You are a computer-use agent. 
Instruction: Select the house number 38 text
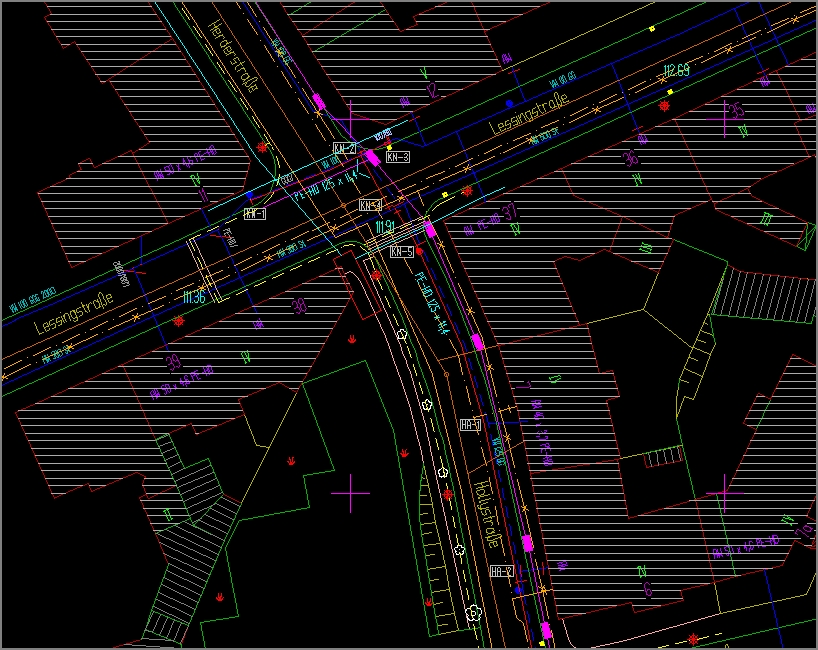[x=298, y=307]
